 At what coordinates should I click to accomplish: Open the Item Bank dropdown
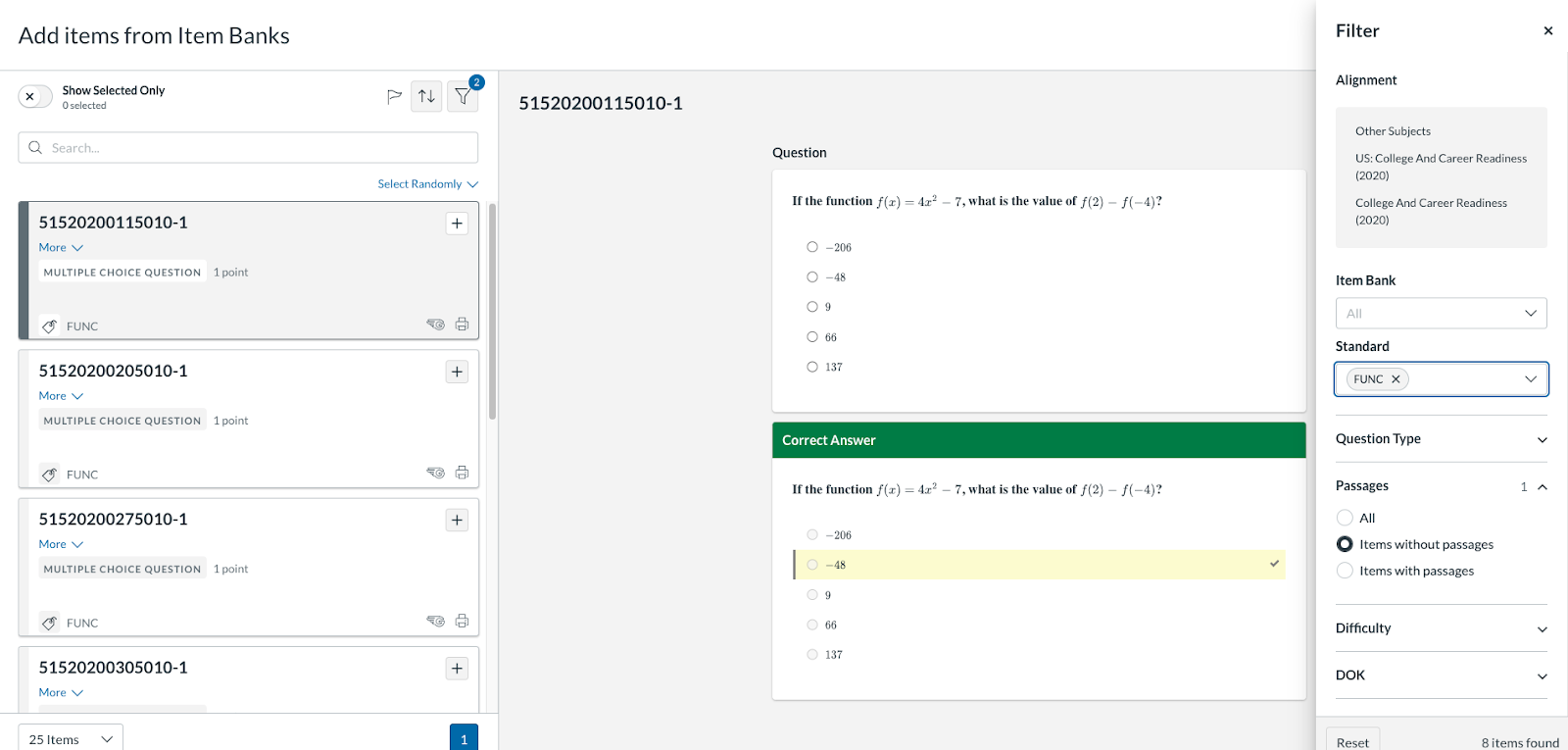coord(1441,314)
